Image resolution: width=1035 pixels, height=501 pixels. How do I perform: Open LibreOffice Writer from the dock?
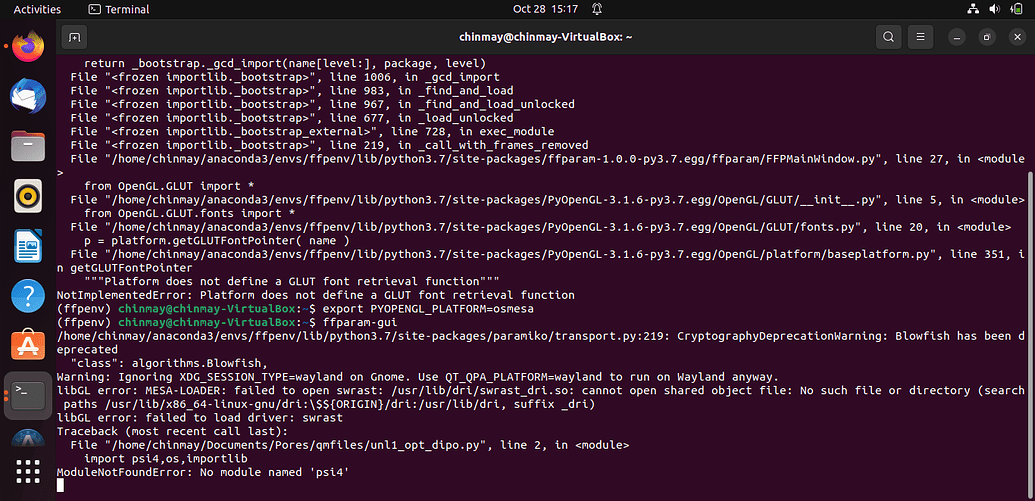point(28,246)
